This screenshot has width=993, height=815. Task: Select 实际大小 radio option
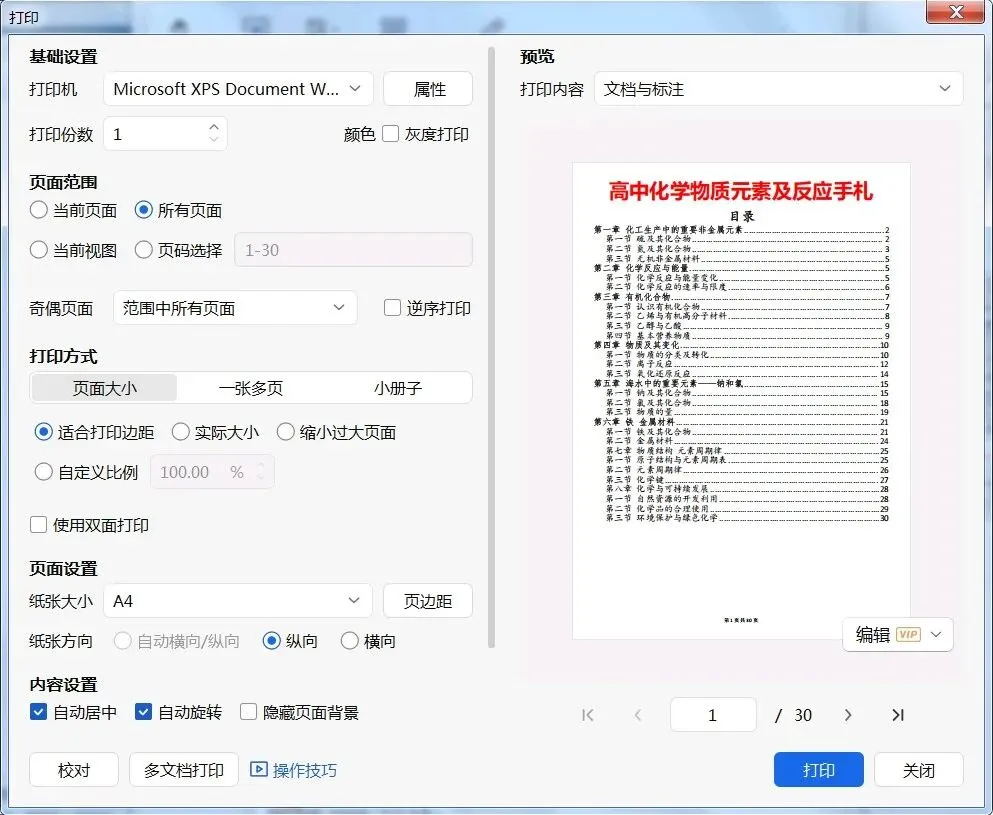click(x=180, y=432)
